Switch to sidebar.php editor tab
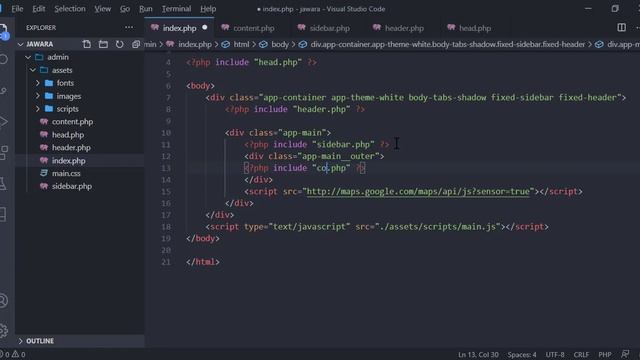 [x=329, y=28]
